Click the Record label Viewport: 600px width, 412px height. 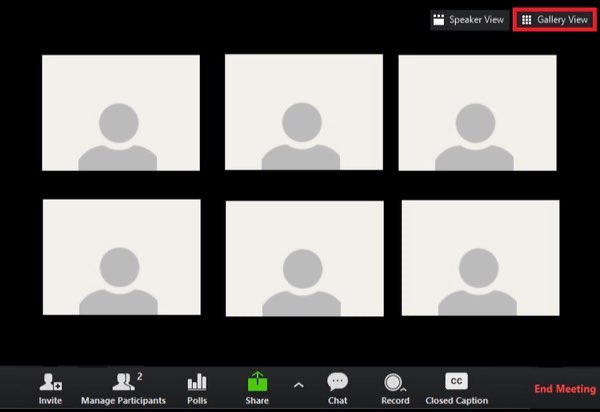coord(395,401)
